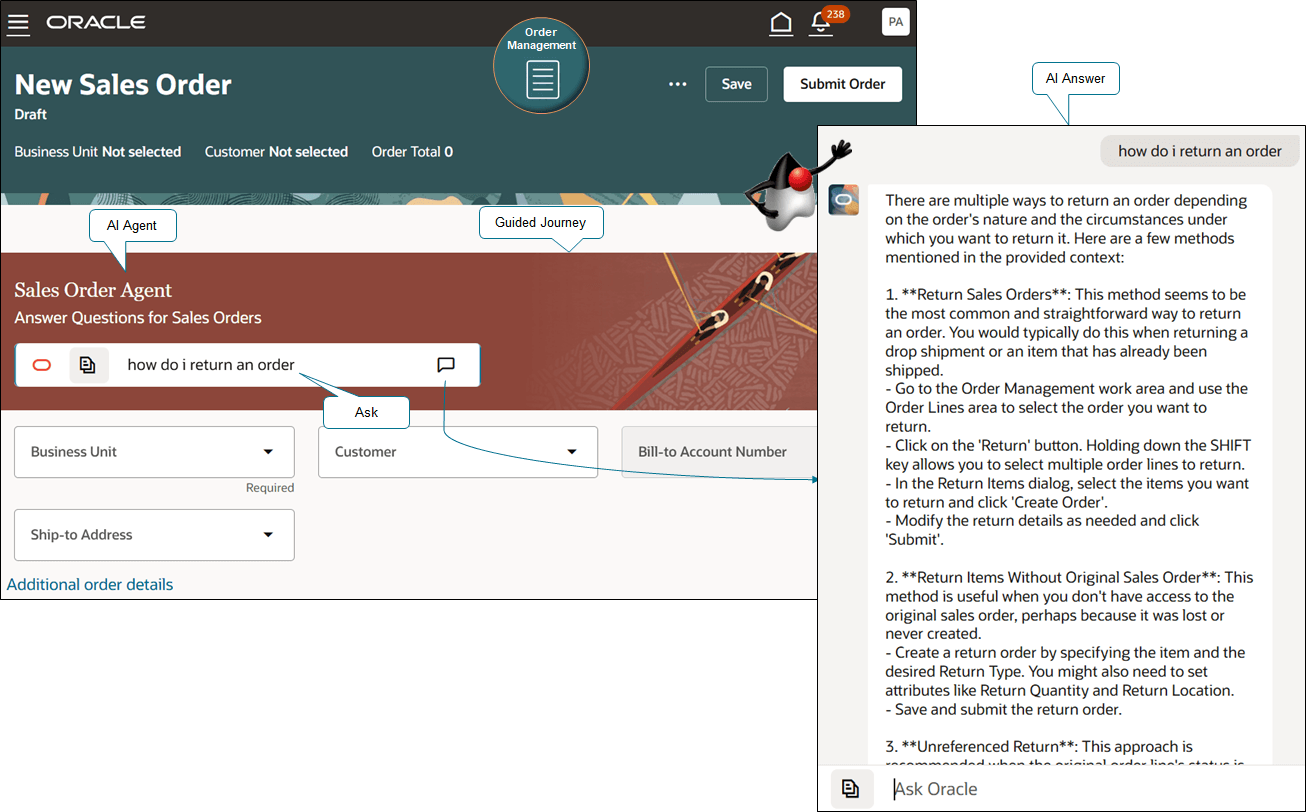This screenshot has width=1306, height=812.
Task: Click the '**Return Items Without Original Sales Order**' text
Action: pyautogui.click(x=1059, y=577)
